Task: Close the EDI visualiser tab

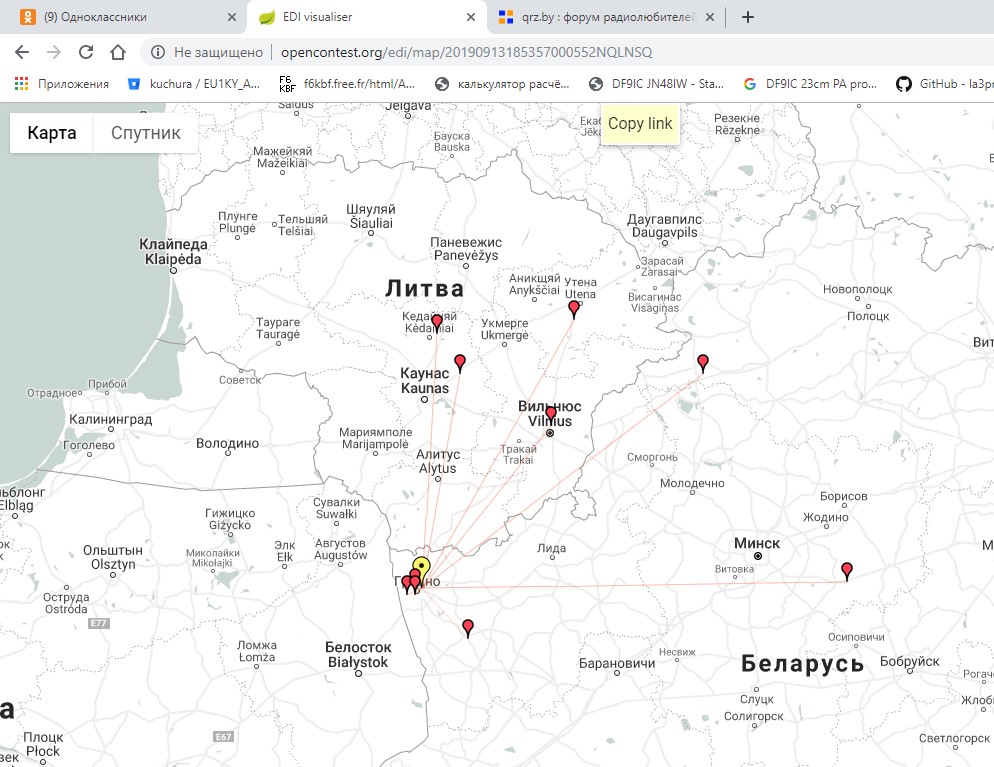Action: point(469,17)
